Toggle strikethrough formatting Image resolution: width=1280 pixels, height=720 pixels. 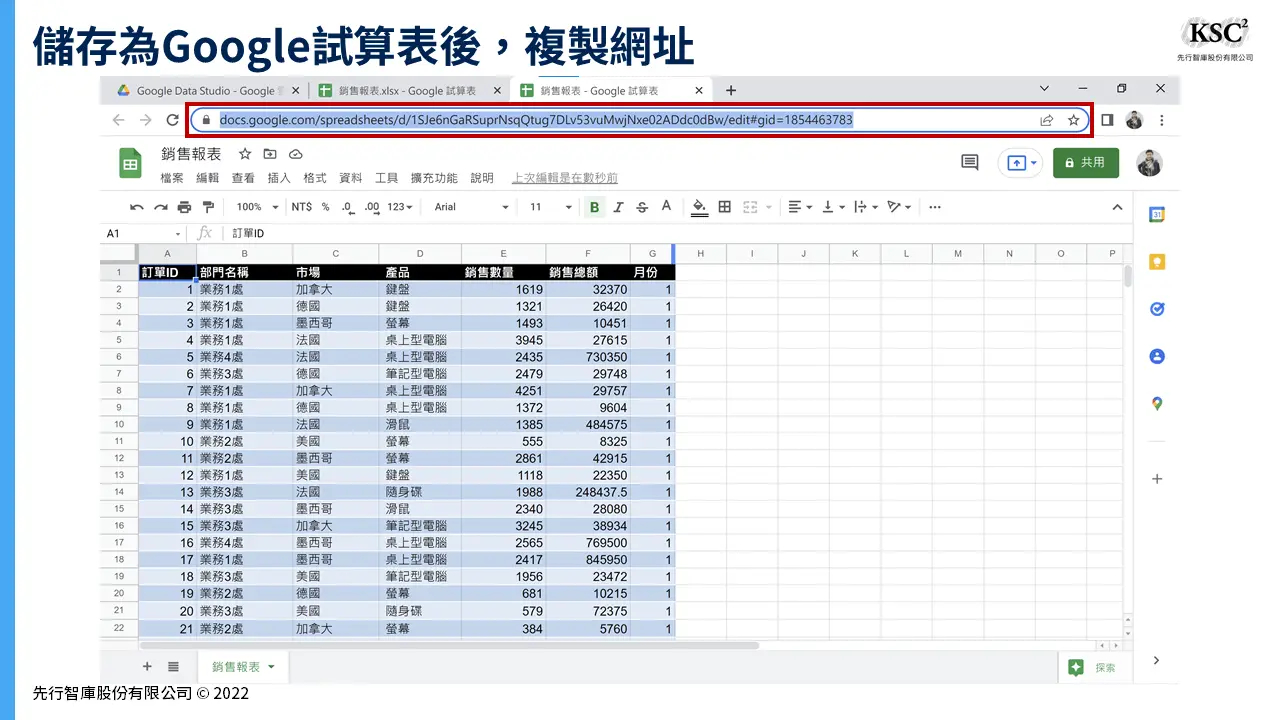click(642, 207)
